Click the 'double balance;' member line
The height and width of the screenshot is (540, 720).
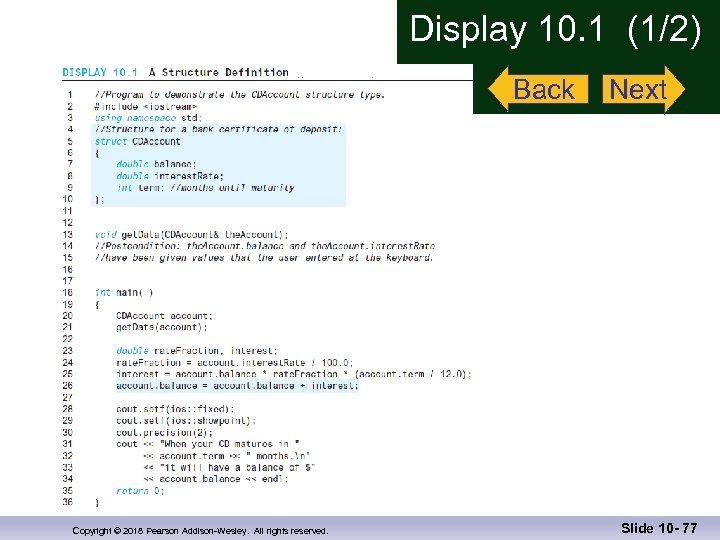[156, 164]
